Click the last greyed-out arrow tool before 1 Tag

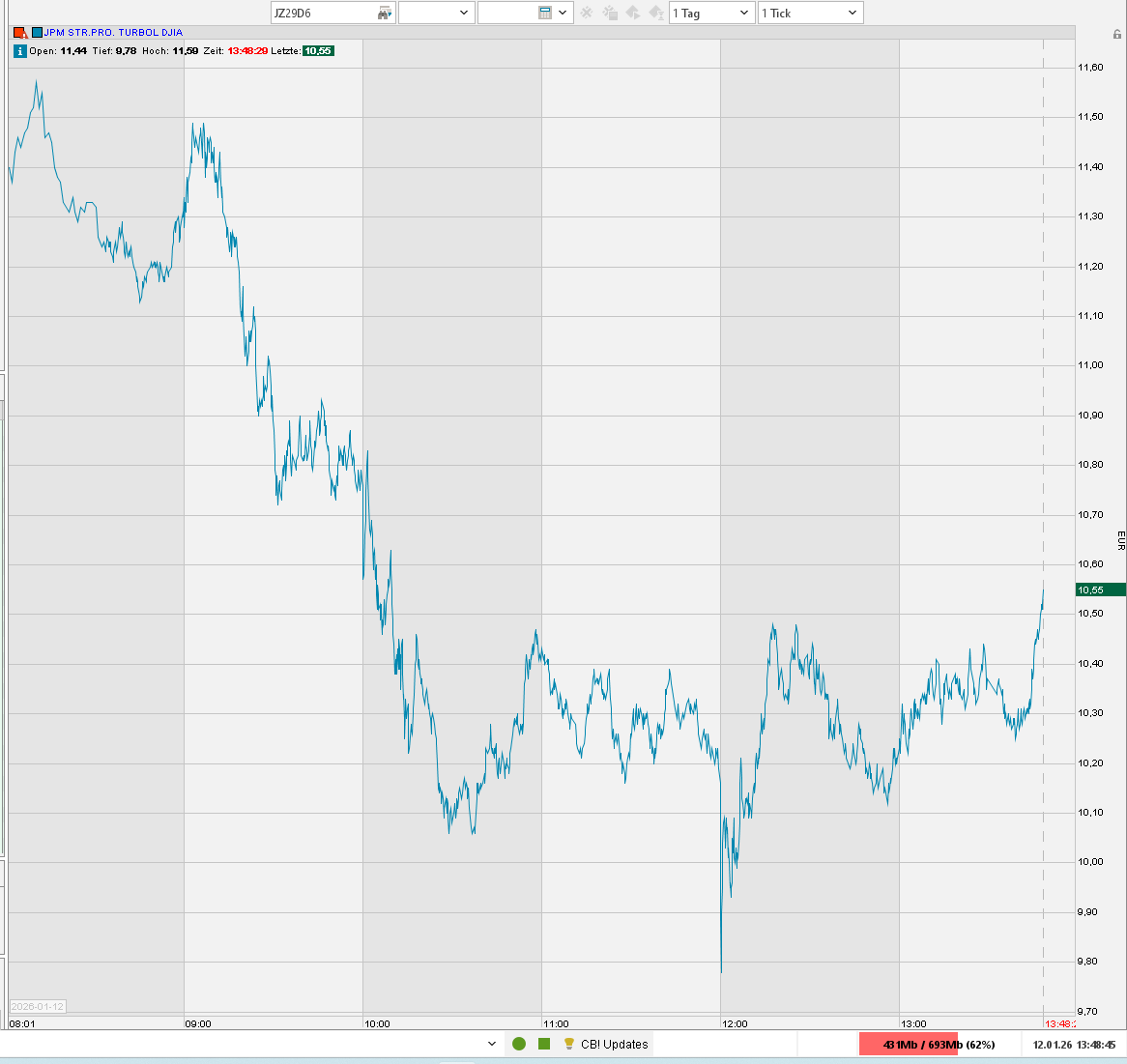click(x=656, y=13)
